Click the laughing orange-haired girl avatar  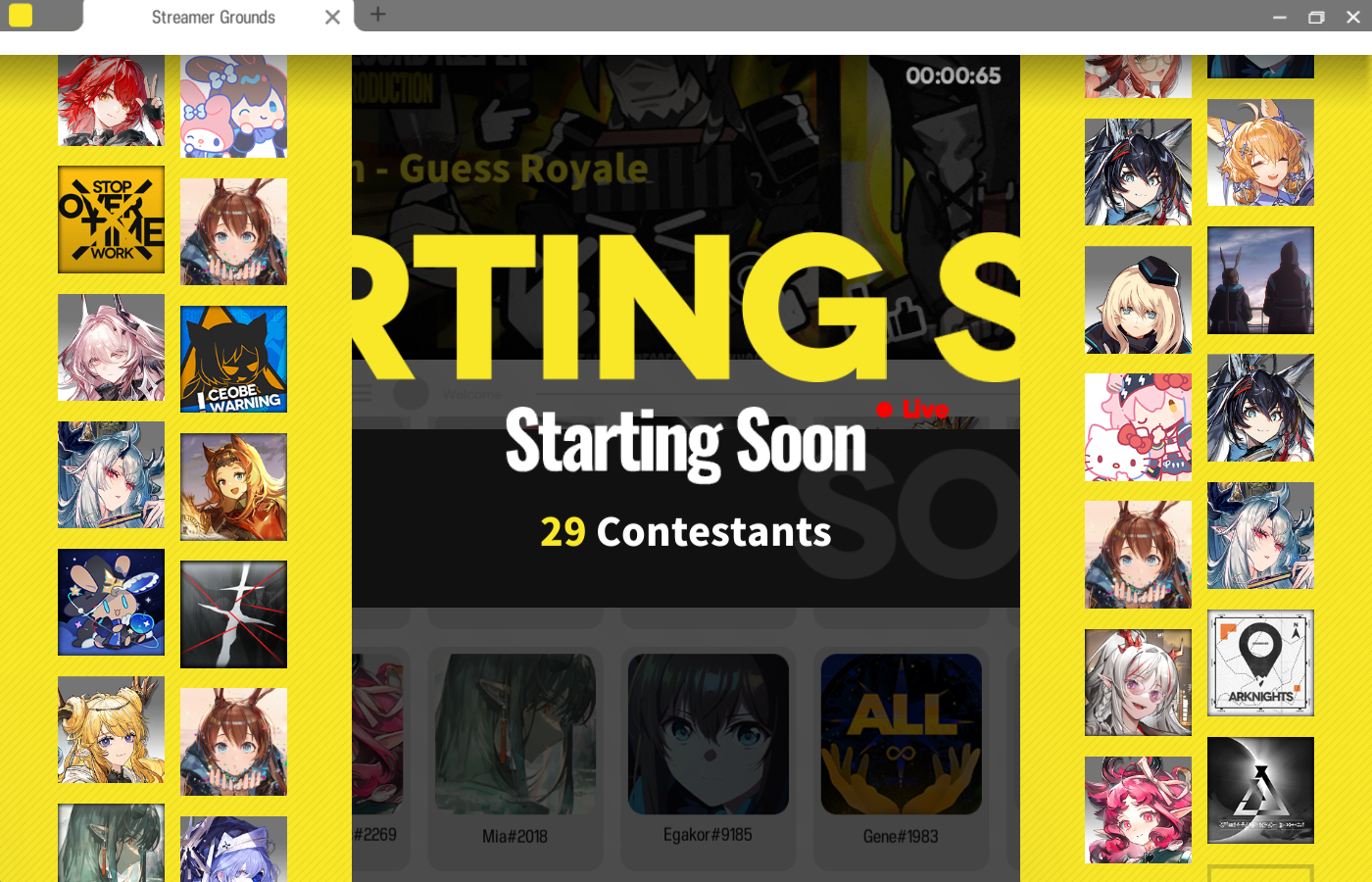coord(1260,152)
